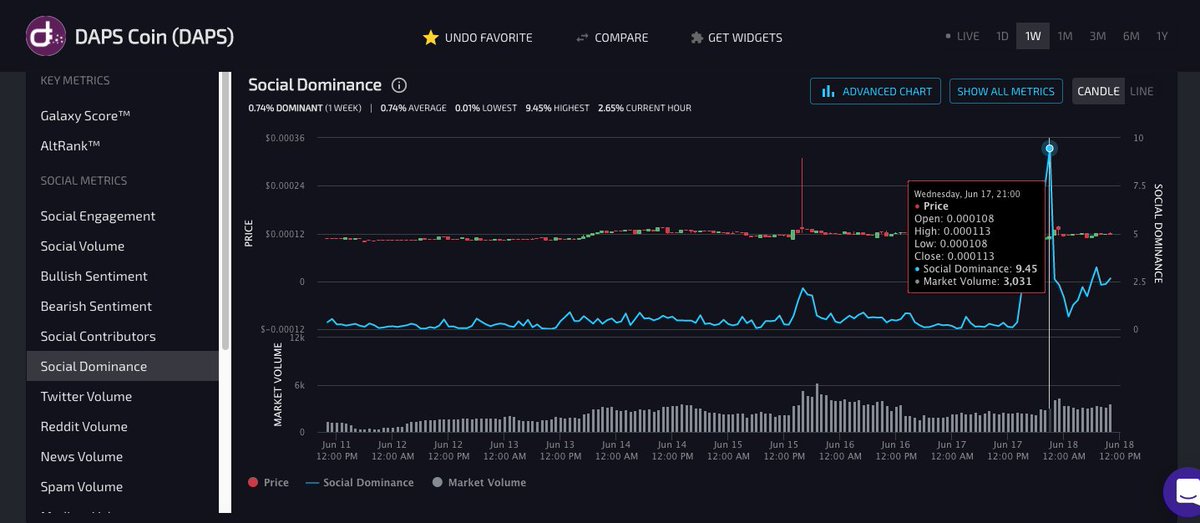This screenshot has height=523, width=1200.
Task: Click the Social Dominance chart heading
Action: (315, 85)
